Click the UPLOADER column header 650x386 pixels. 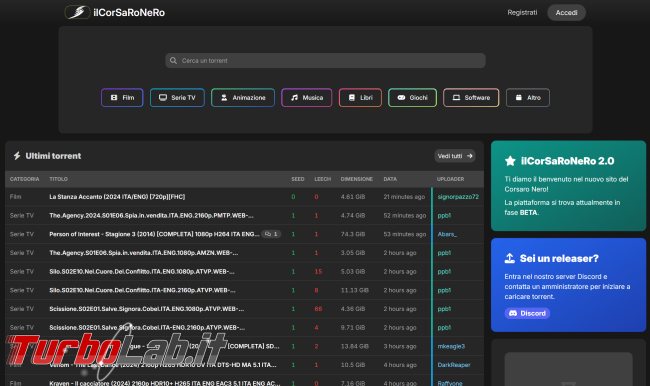pos(450,179)
